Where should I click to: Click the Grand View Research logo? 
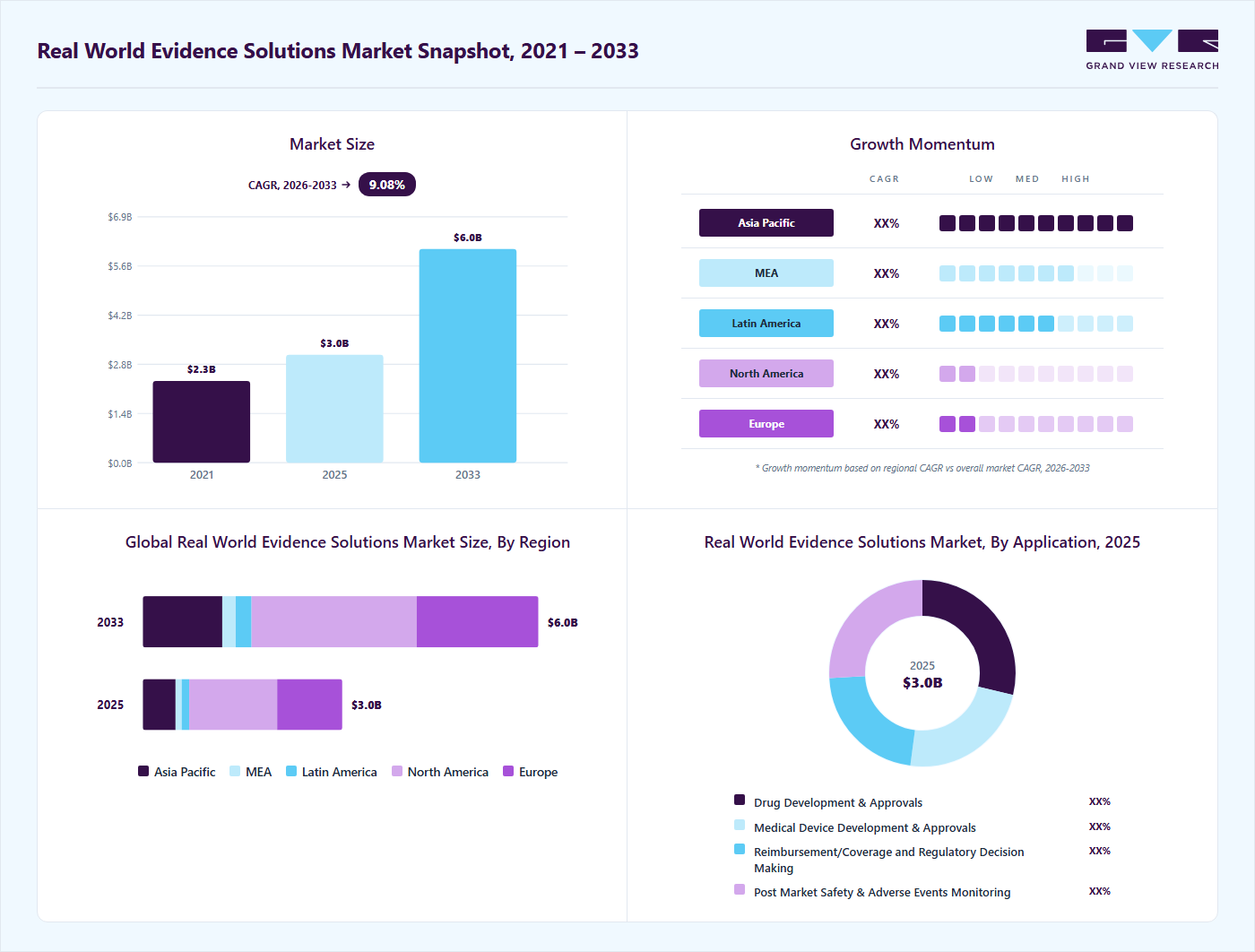pos(1152,50)
